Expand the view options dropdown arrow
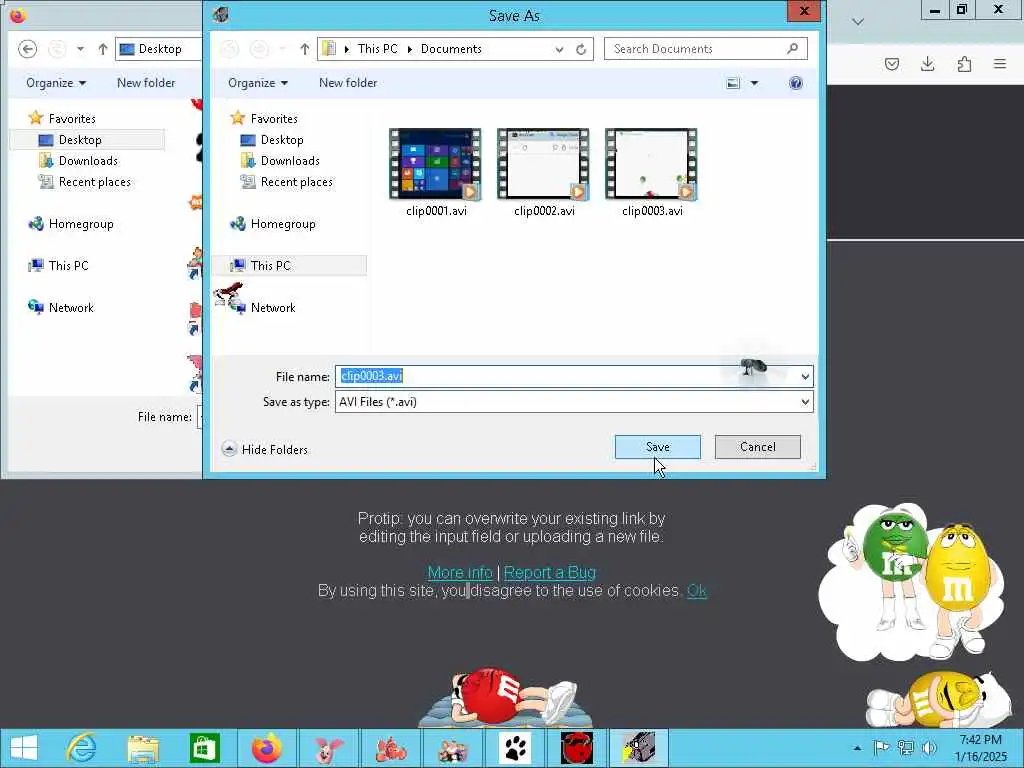Viewport: 1024px width, 768px height. tap(754, 83)
